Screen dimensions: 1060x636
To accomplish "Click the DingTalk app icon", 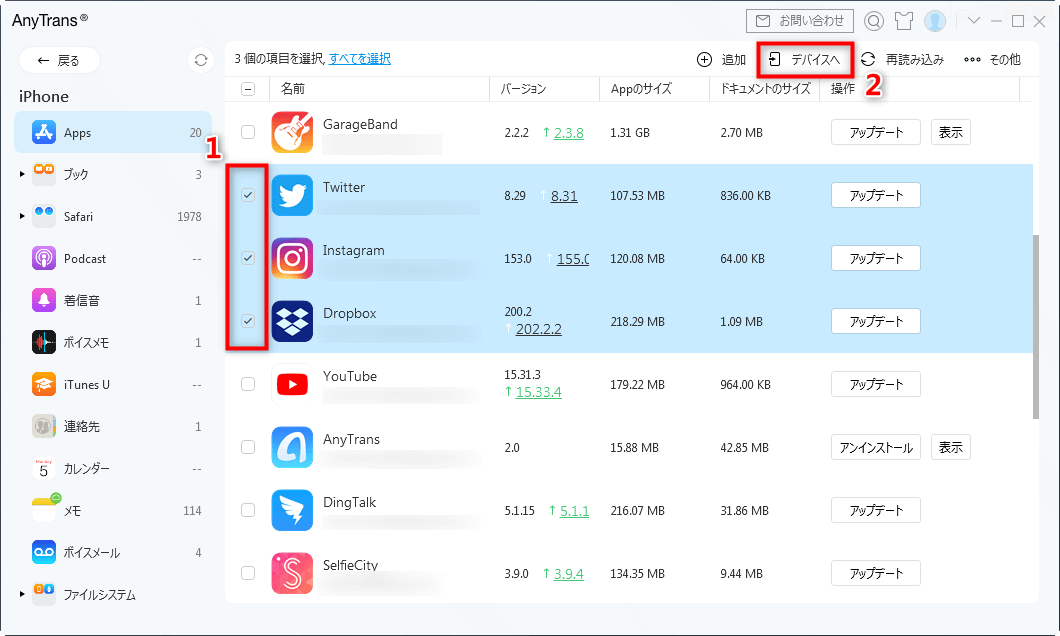I will click(x=292, y=510).
